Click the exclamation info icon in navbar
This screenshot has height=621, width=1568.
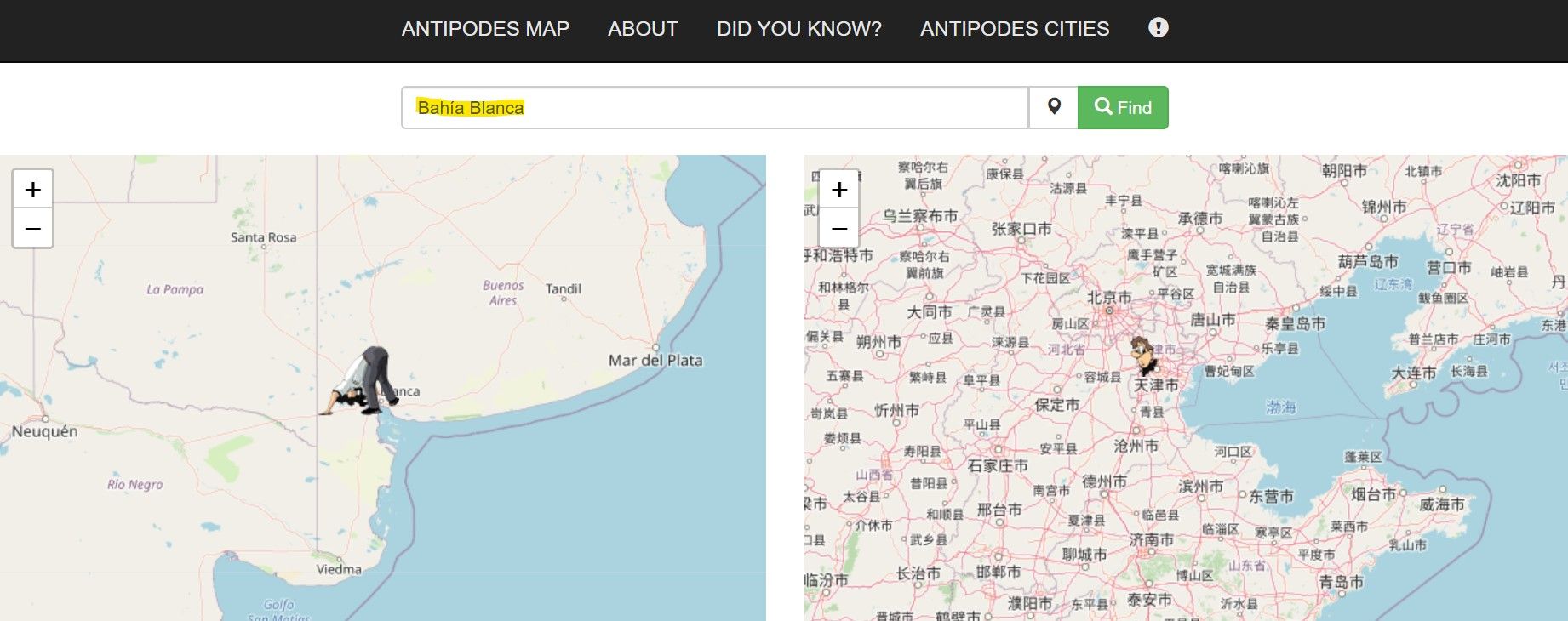pyautogui.click(x=1158, y=28)
